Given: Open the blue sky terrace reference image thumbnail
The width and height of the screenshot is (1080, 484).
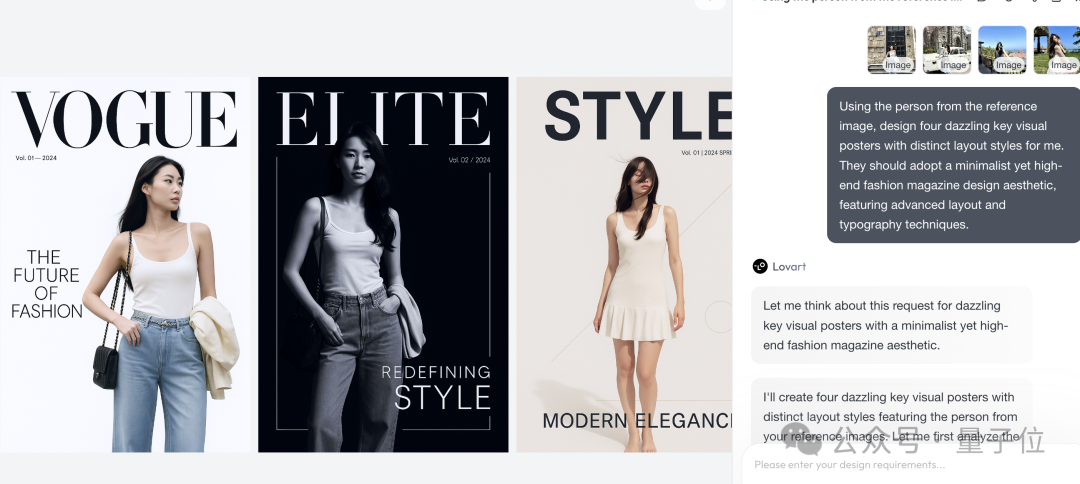Looking at the screenshot, I should click(1002, 50).
